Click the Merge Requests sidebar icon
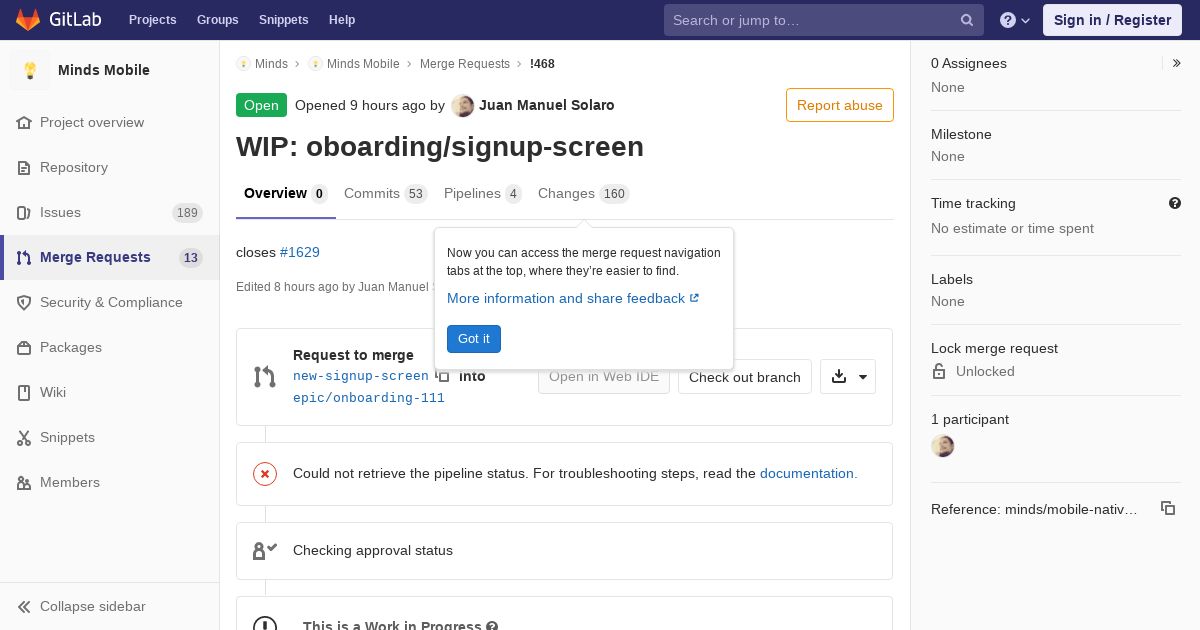1200x630 pixels. click(24, 258)
